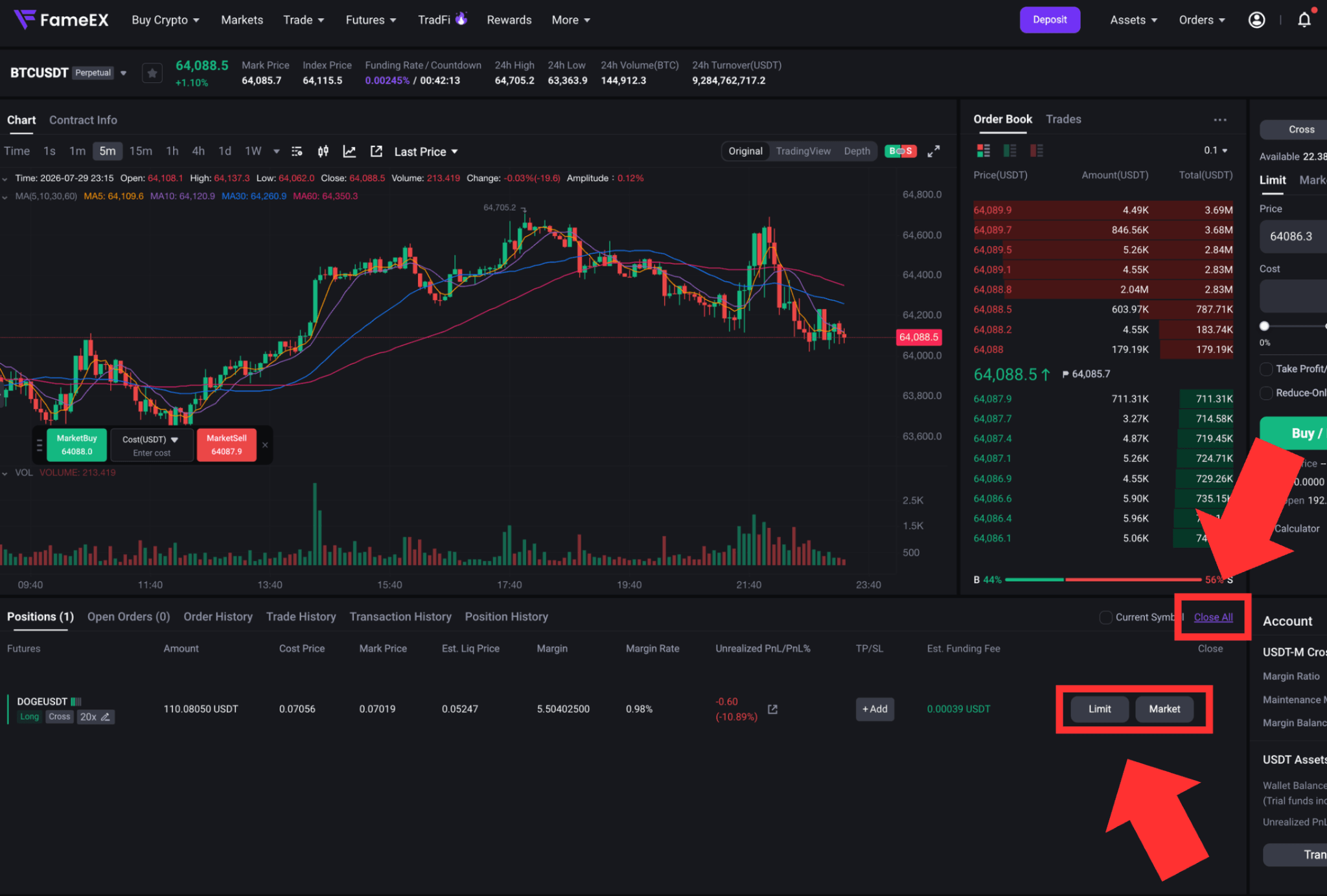Viewport: 1327px width, 896px height.
Task: Open Assets dropdown
Action: pos(1133,20)
